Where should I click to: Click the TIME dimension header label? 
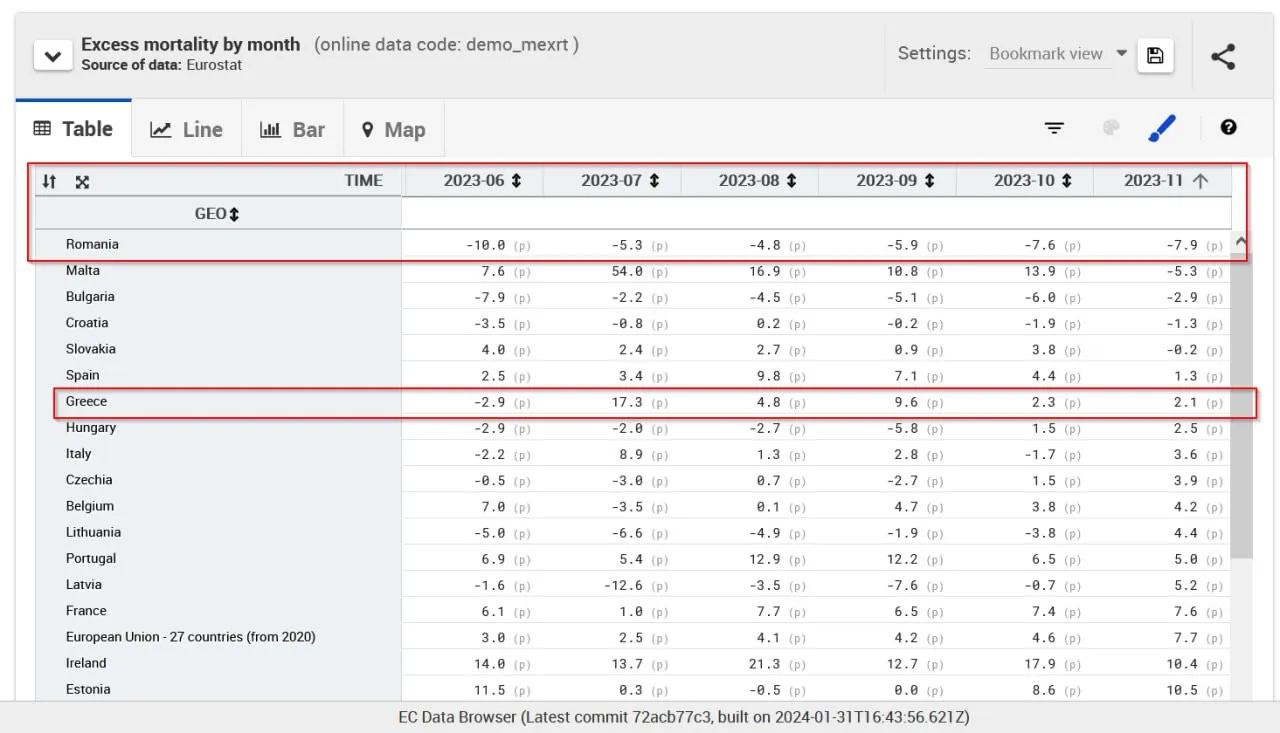point(364,181)
